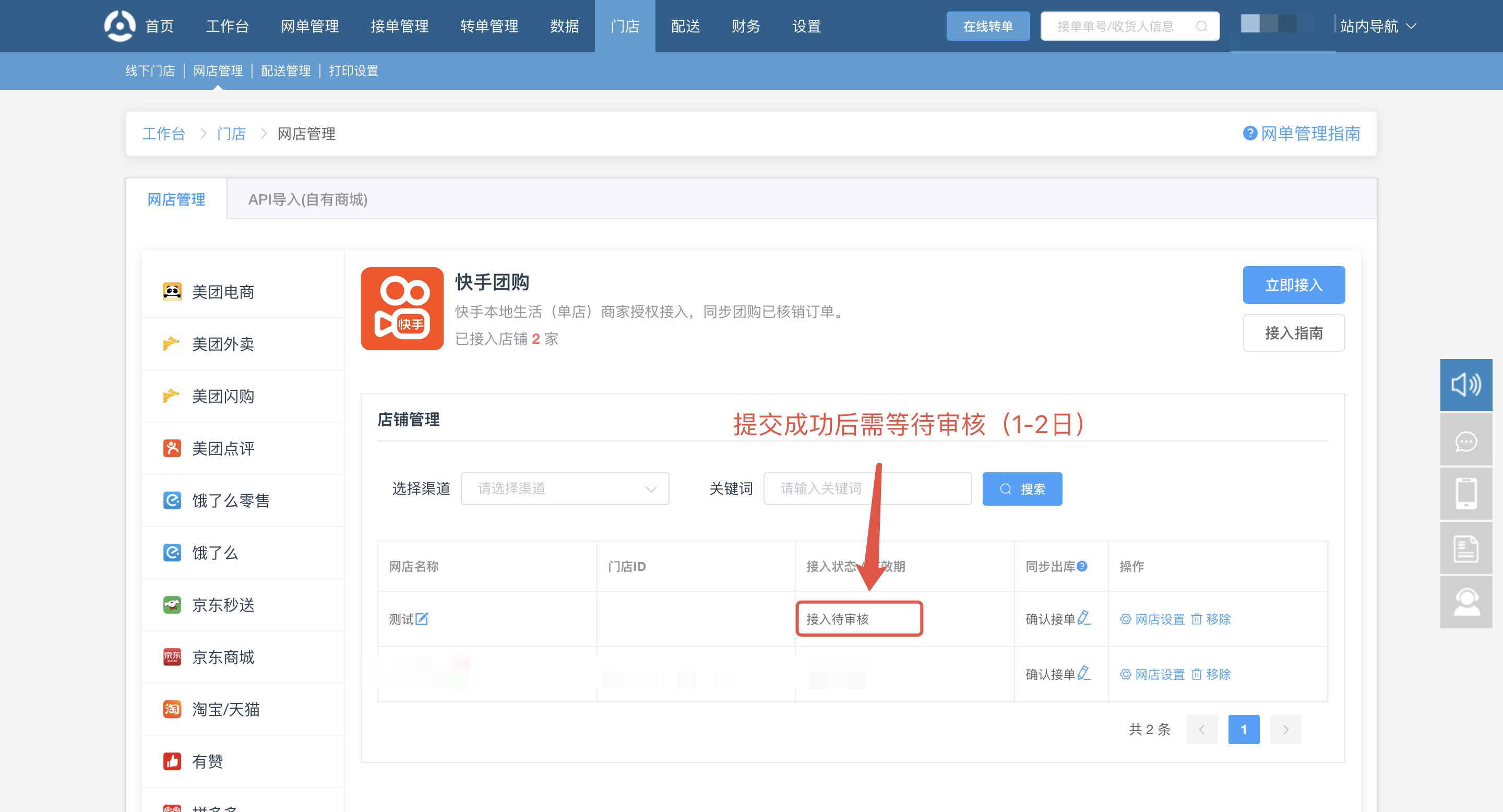Viewport: 1503px width, 812px height.
Task: Open the 网单管理指南 link
Action: coord(1310,134)
